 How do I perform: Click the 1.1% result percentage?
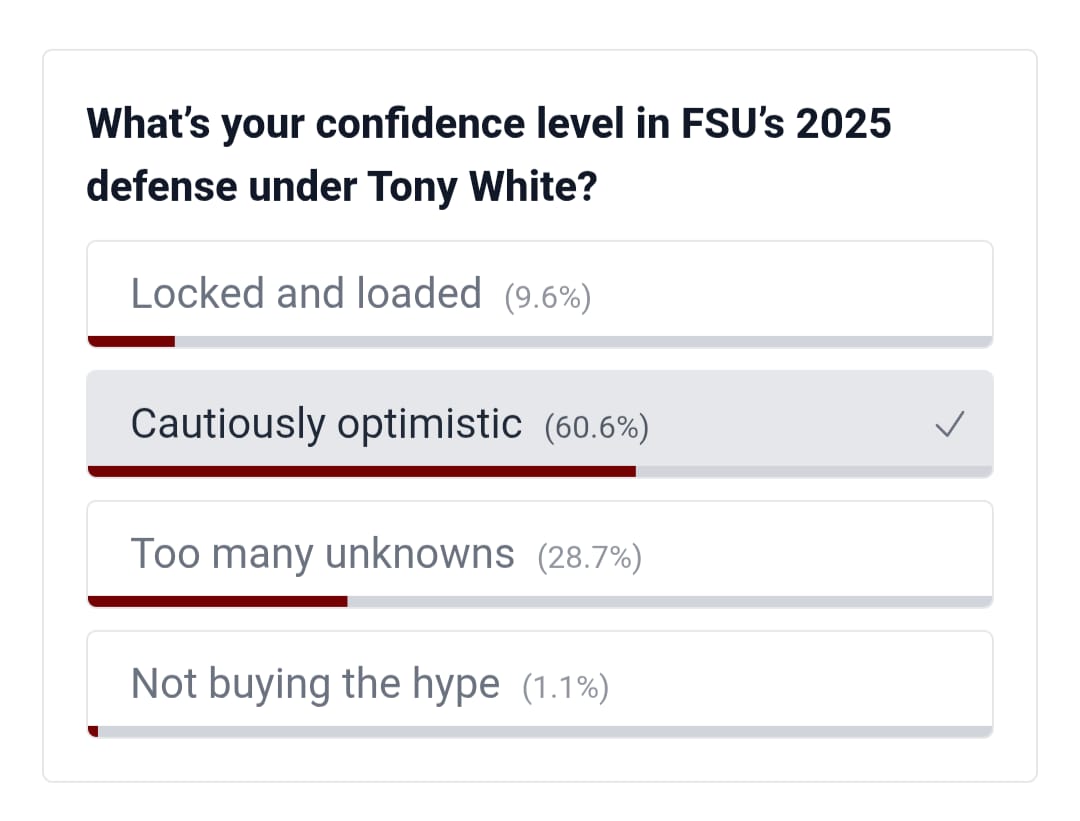[565, 688]
